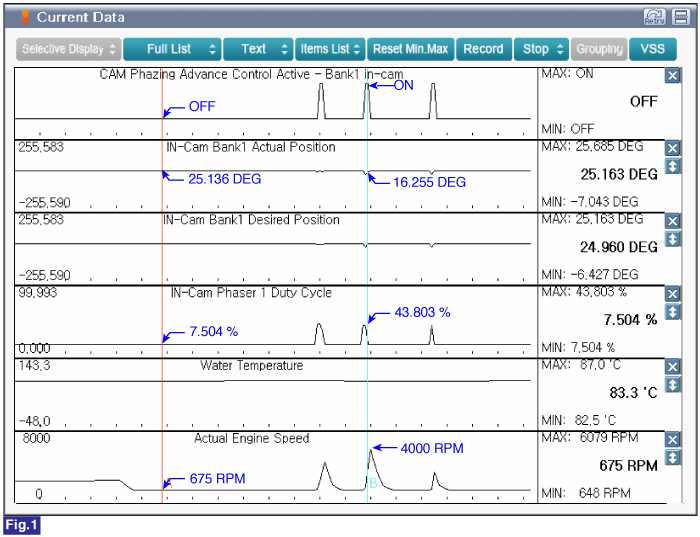
Task: Close the Water Temperature graph
Action: click(672, 367)
